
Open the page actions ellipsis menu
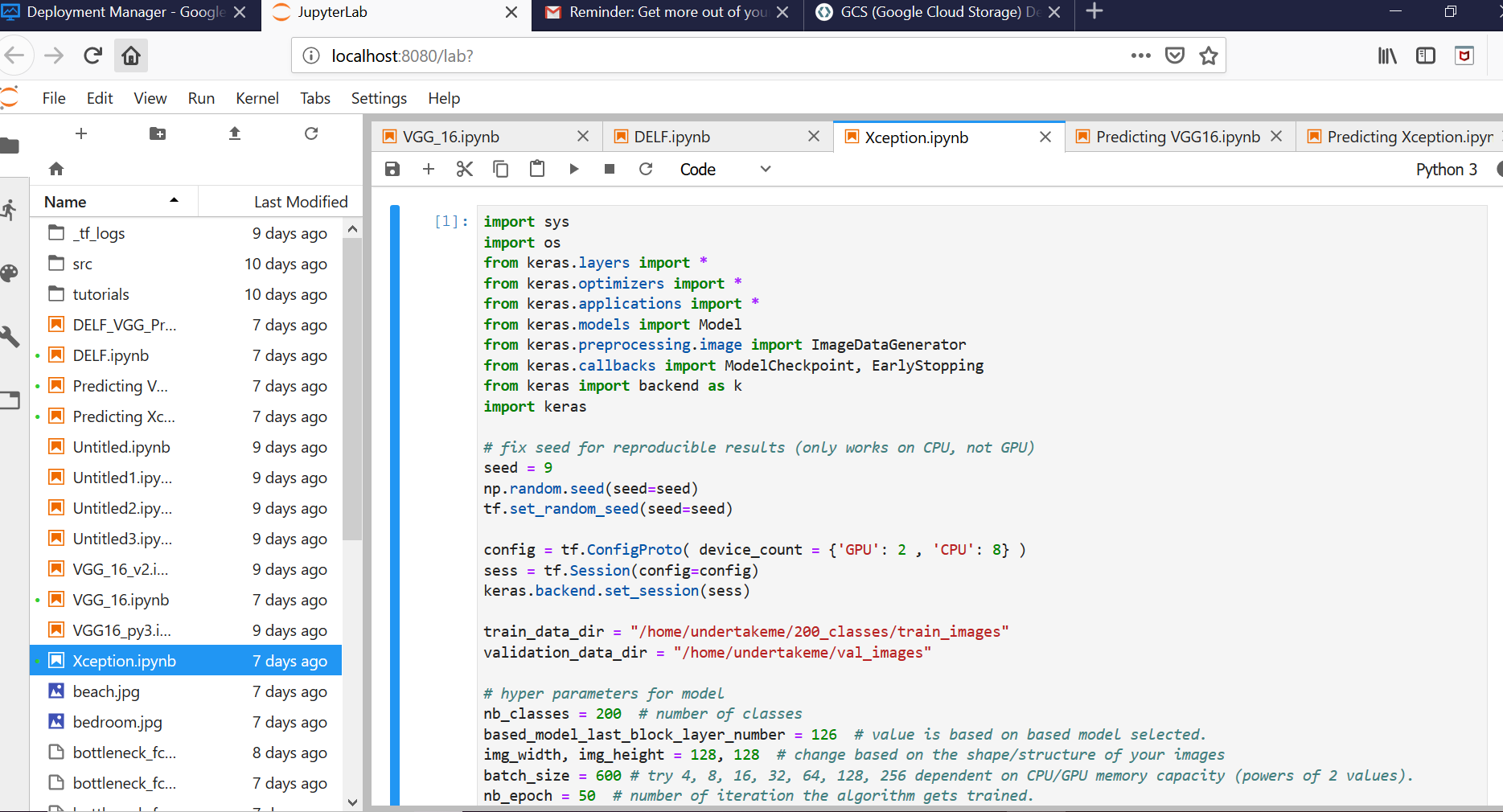point(1141,55)
